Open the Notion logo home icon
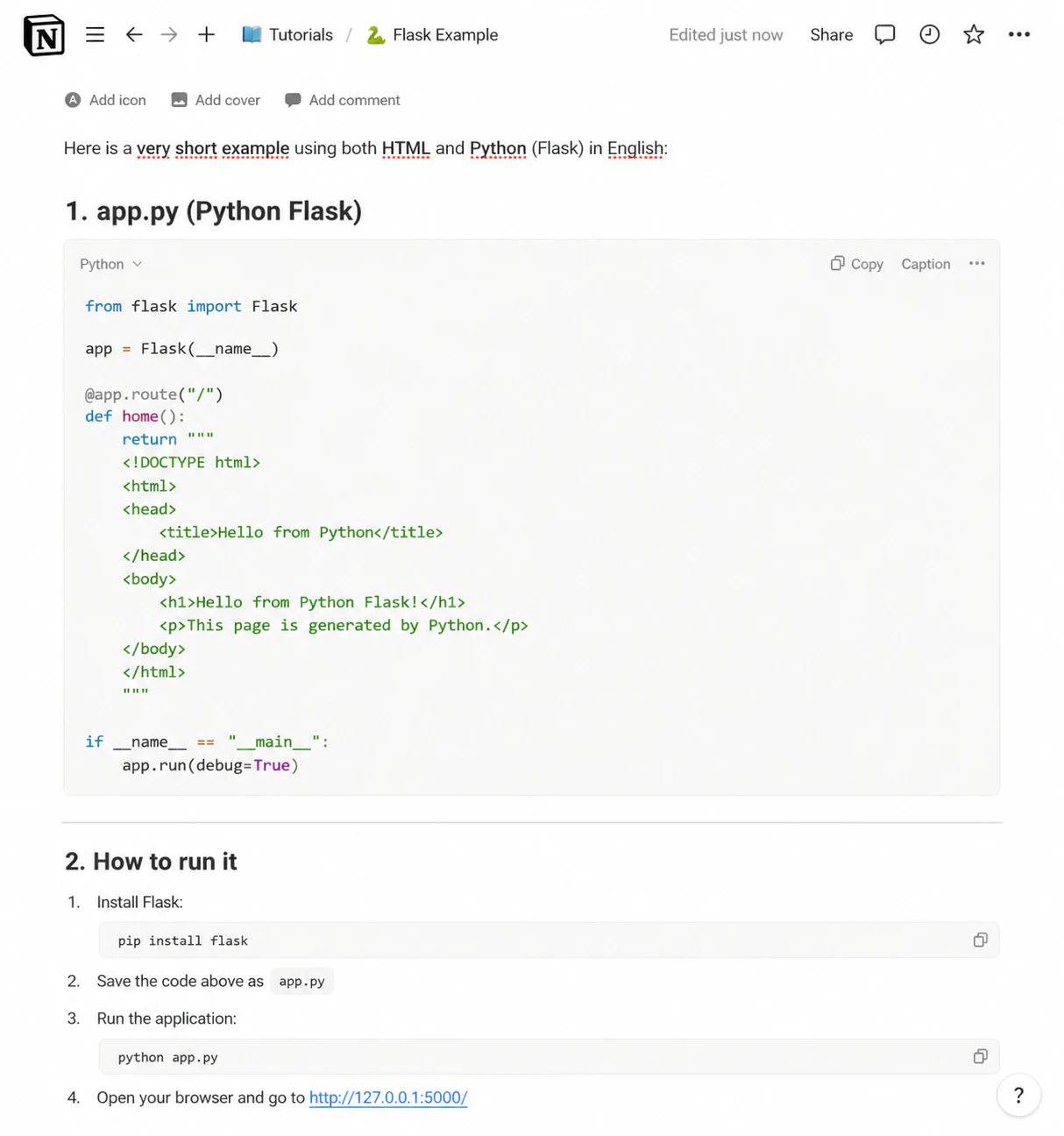Screen dimensions: 1064x1136 44,35
